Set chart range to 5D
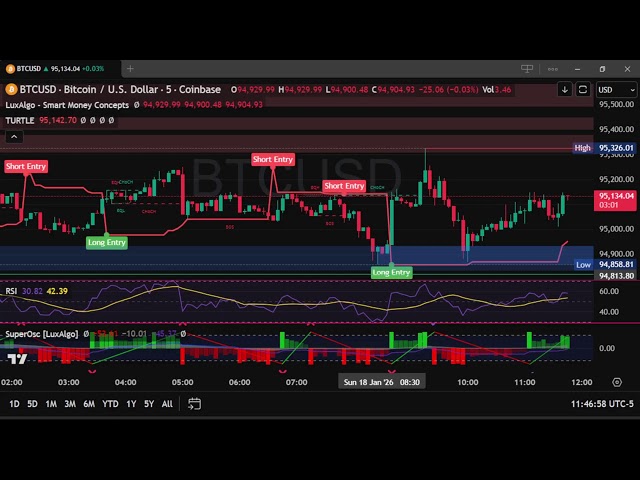 32,404
